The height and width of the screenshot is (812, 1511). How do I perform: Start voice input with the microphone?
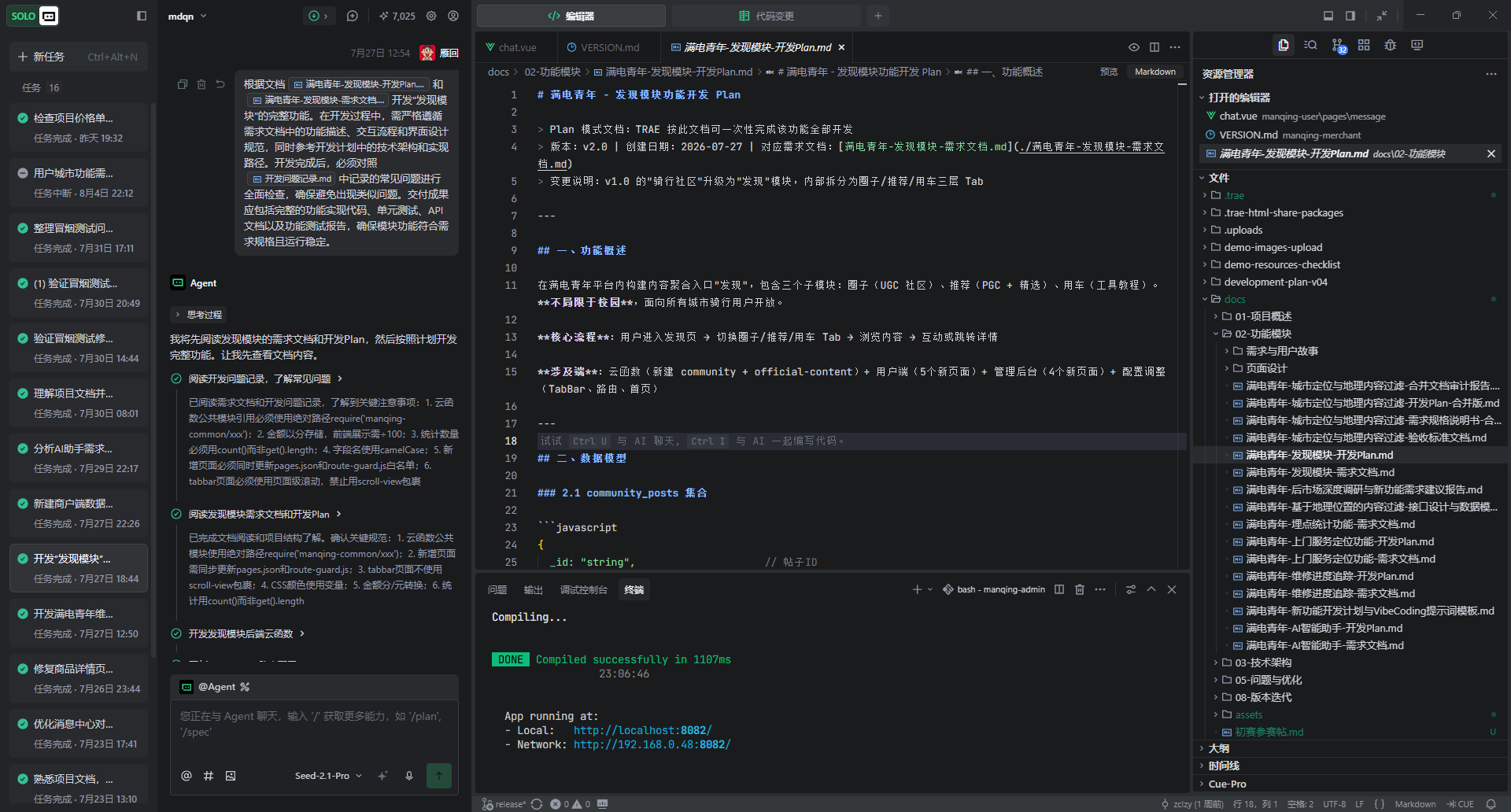[x=409, y=776]
